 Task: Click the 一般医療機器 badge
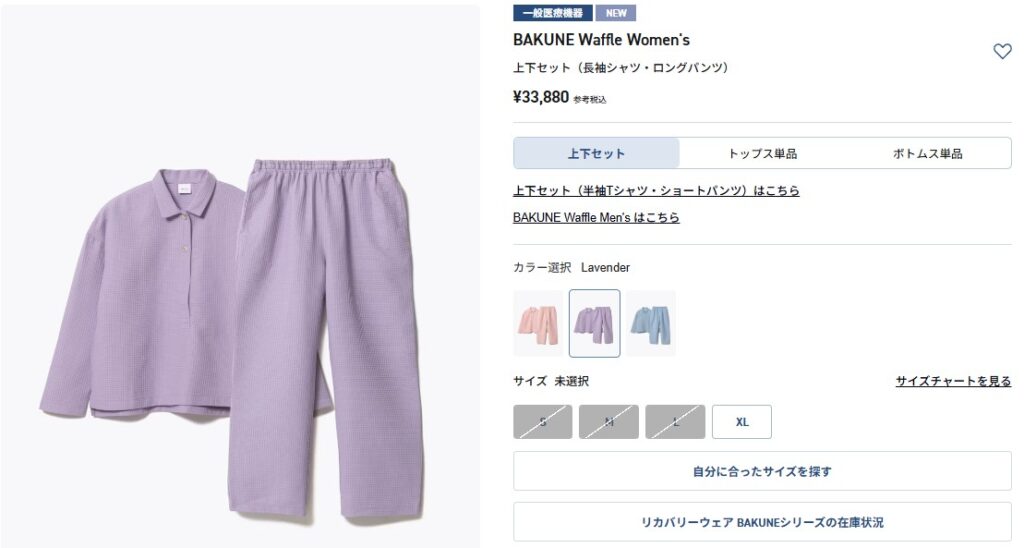553,13
